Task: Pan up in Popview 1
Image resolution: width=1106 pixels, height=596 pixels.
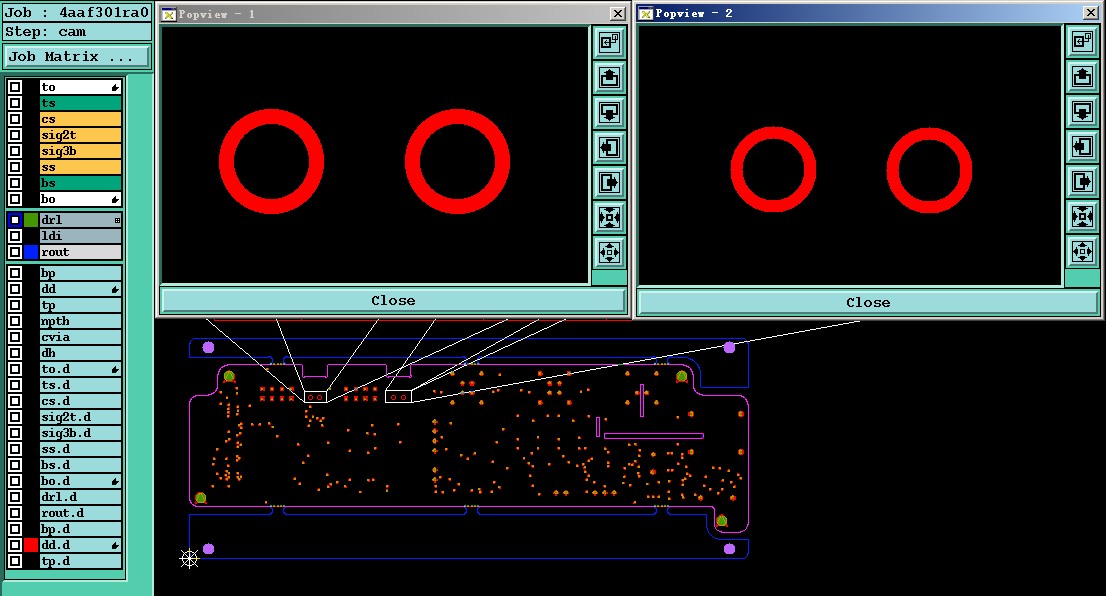Action: point(609,77)
